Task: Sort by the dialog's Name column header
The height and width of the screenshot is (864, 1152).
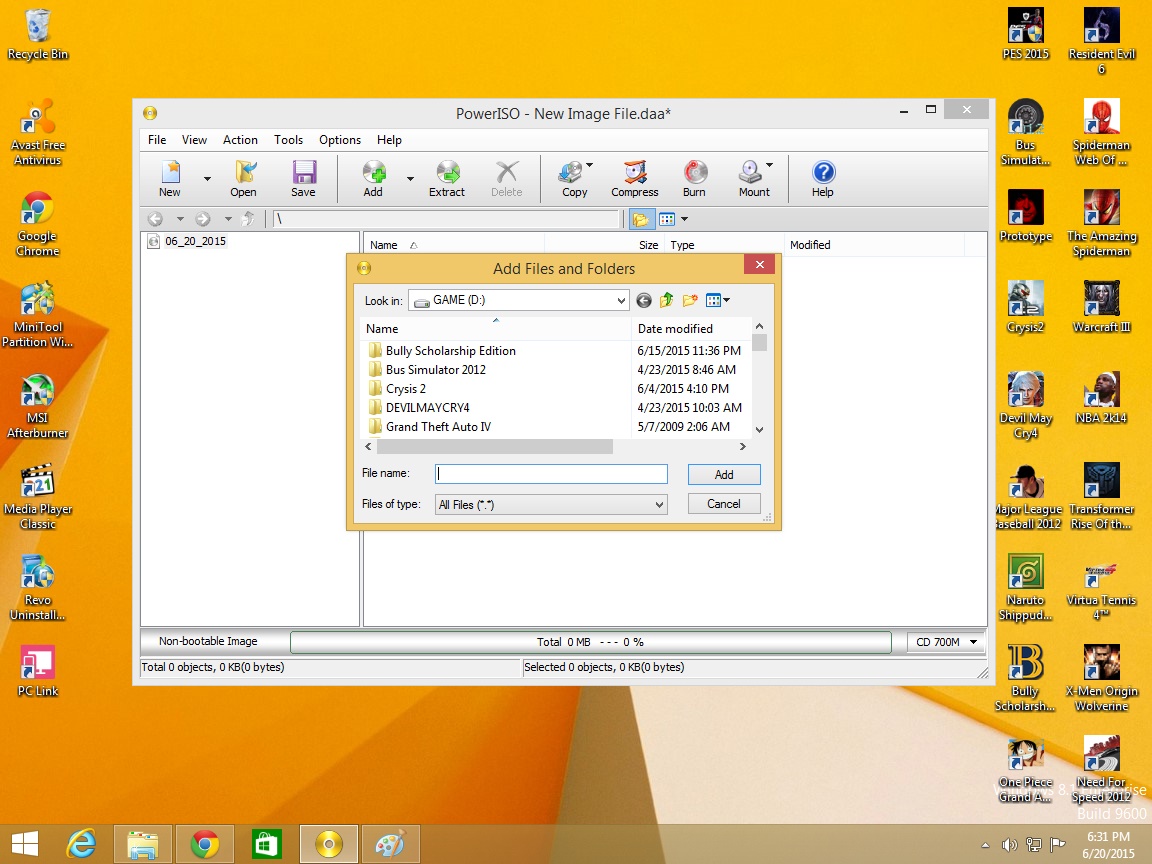Action: point(494,328)
